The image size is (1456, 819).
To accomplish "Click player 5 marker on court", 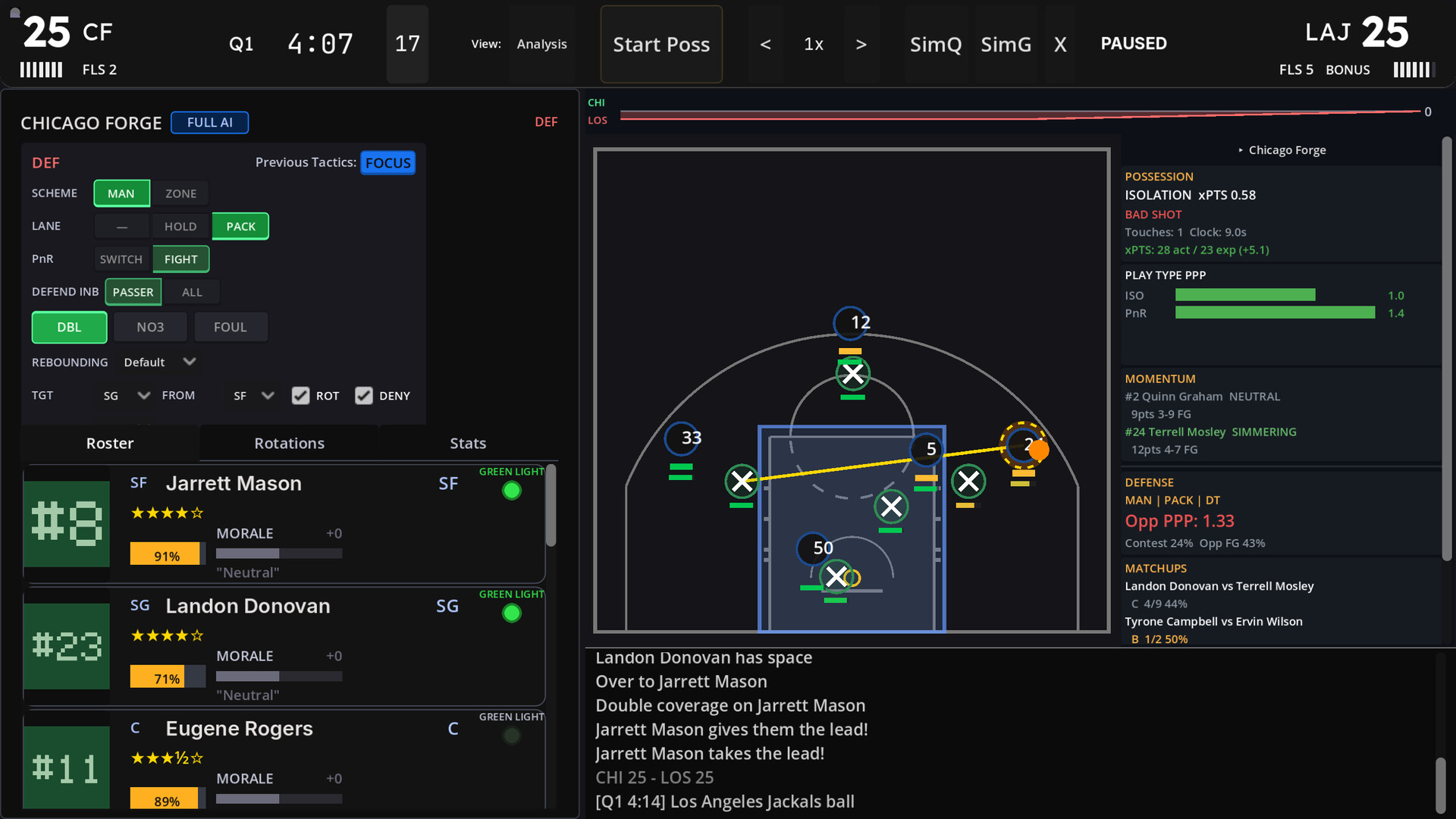I will 927,449.
